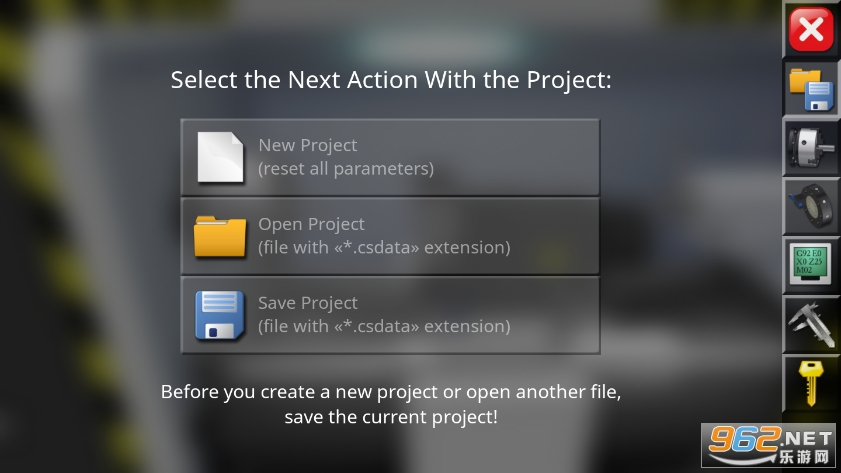
Task: Open the G-code program monitor icon
Action: click(x=811, y=266)
